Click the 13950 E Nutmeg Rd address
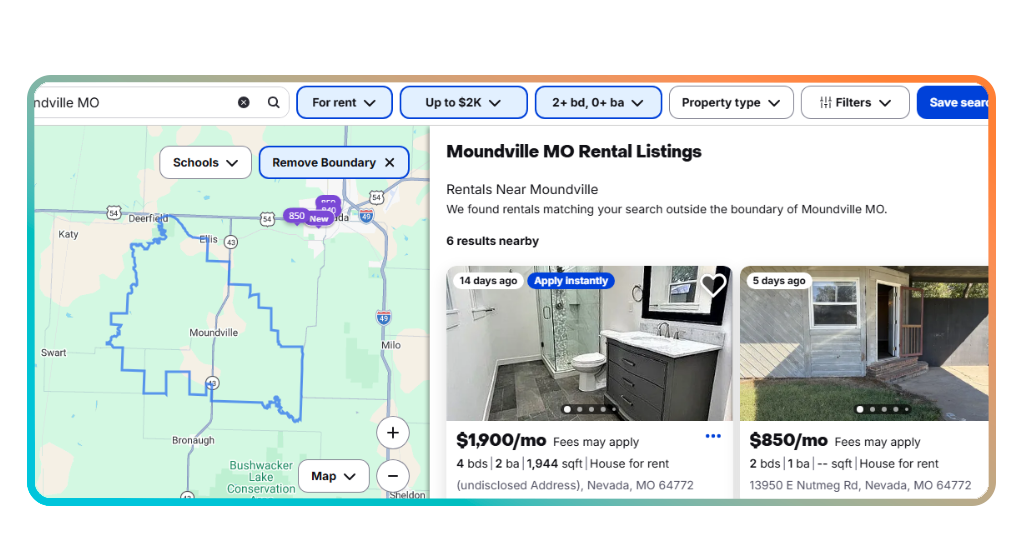The image size is (1024, 536). 860,485
